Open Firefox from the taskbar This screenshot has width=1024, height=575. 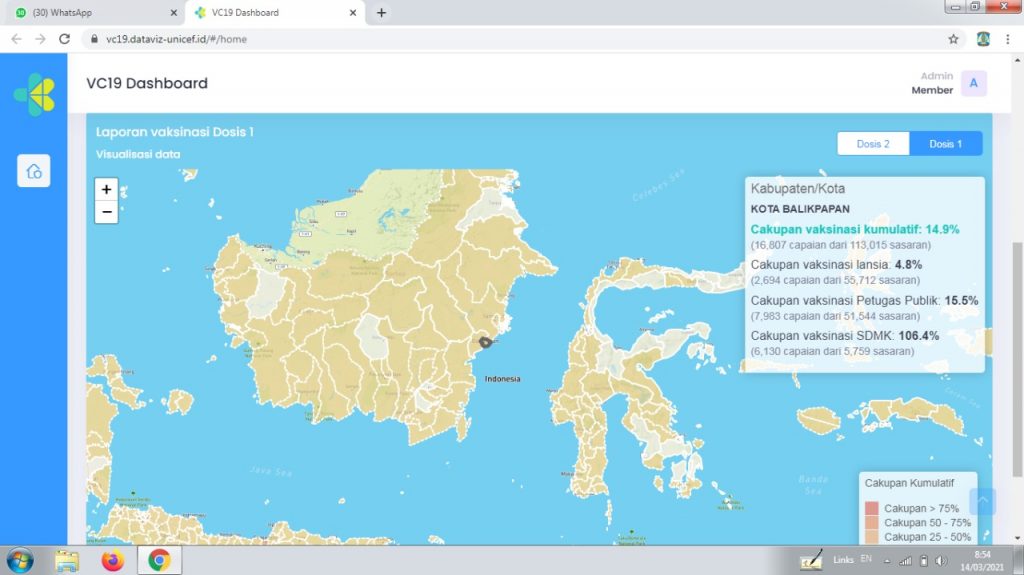click(112, 560)
